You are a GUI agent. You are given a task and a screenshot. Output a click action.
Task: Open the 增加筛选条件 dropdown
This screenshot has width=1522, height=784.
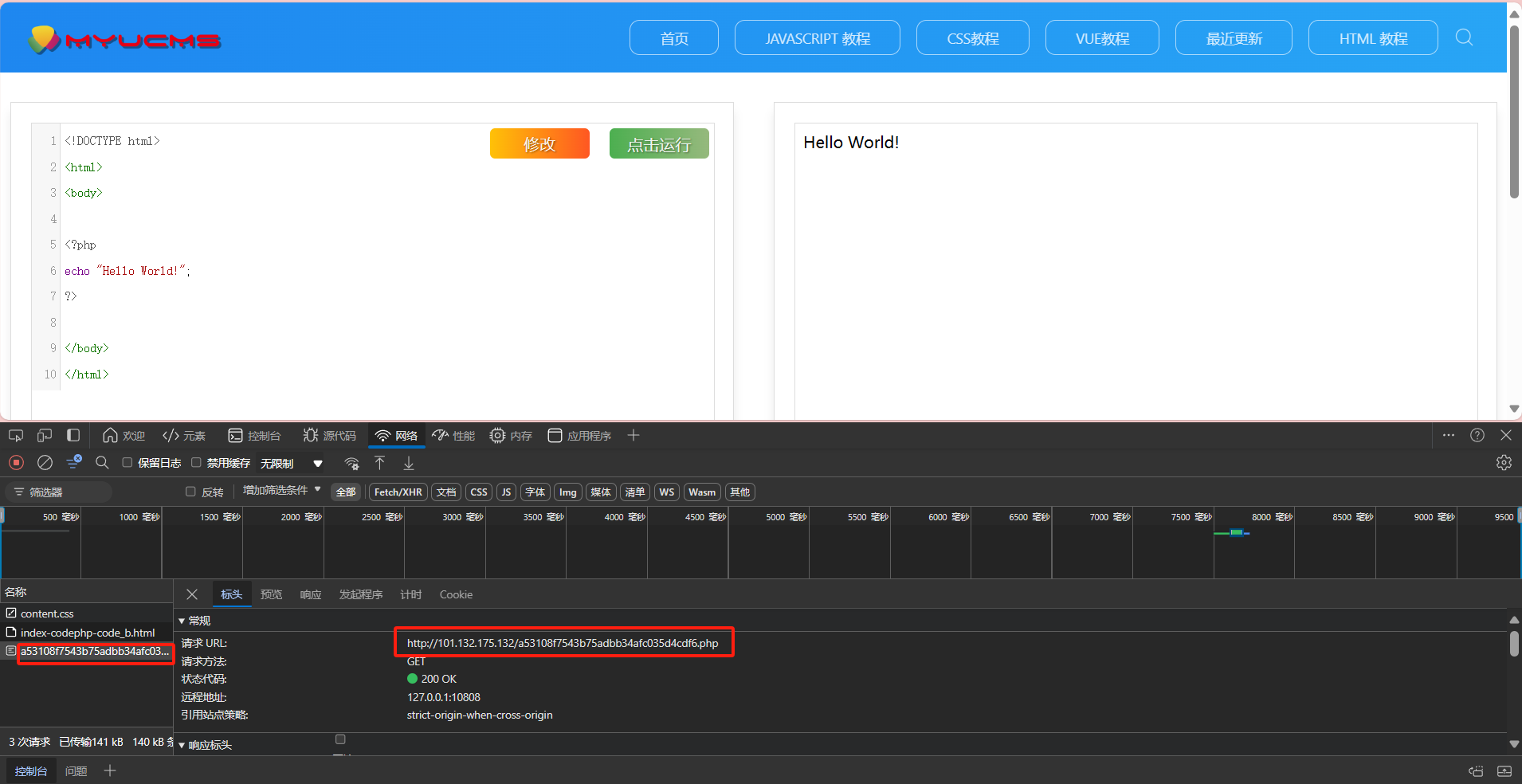pos(282,490)
